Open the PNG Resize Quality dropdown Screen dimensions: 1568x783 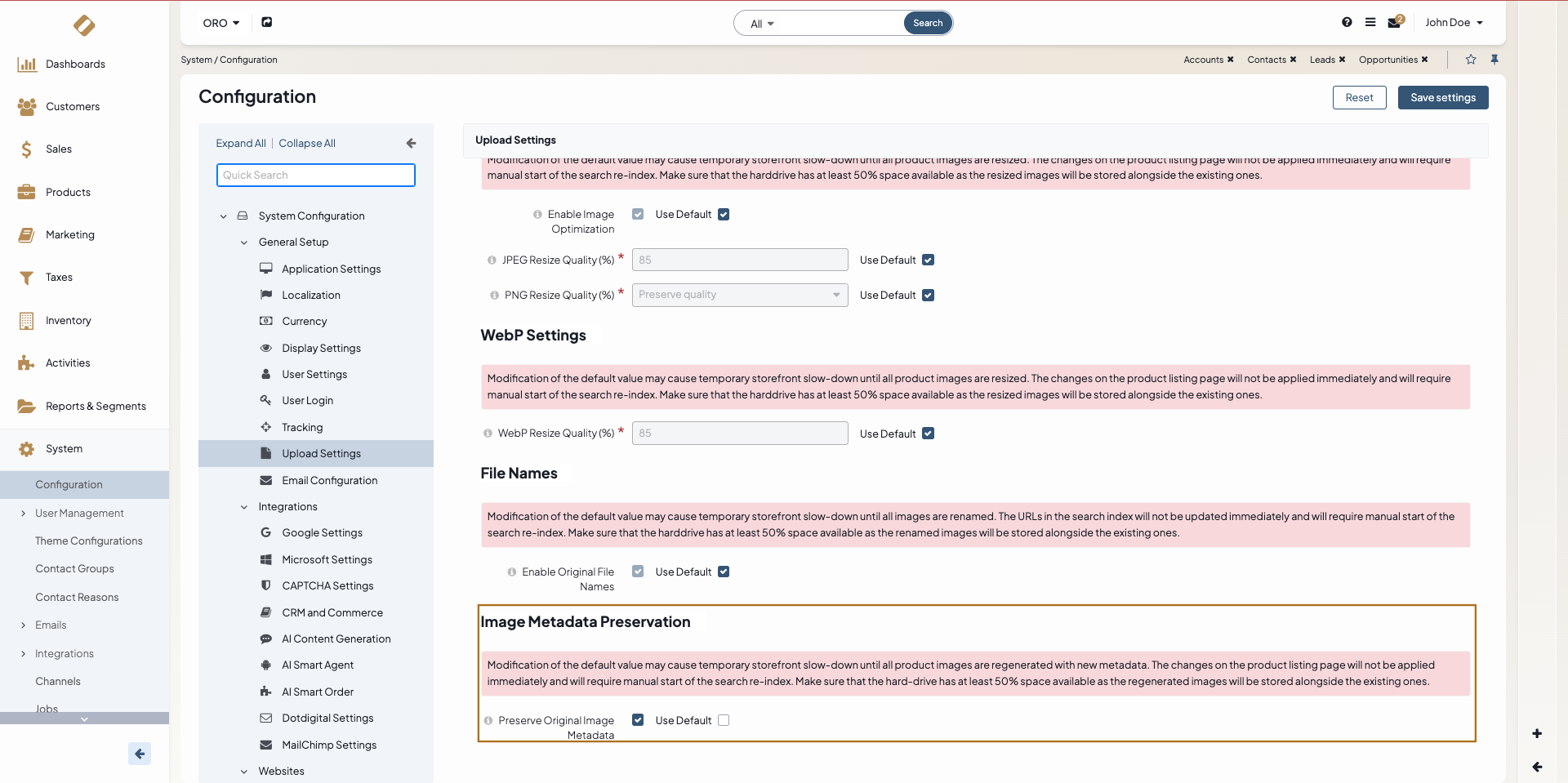tap(739, 295)
